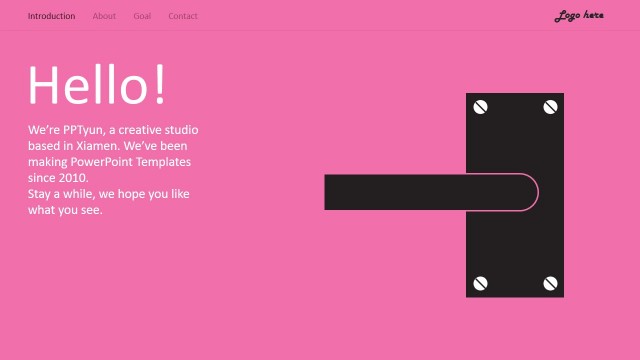Click the 'Logo here' script logo
The height and width of the screenshot is (360, 640).
[579, 16]
